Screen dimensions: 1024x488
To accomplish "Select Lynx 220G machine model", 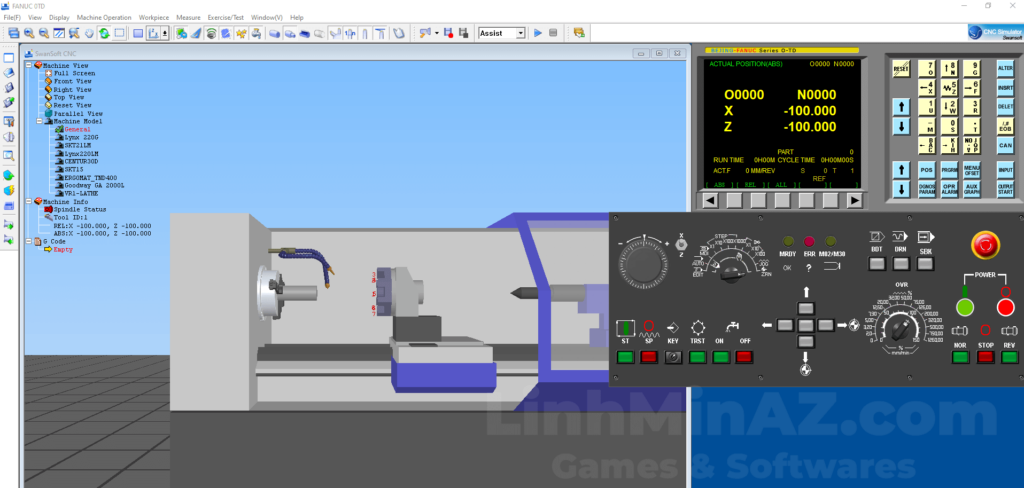I will click(81, 138).
